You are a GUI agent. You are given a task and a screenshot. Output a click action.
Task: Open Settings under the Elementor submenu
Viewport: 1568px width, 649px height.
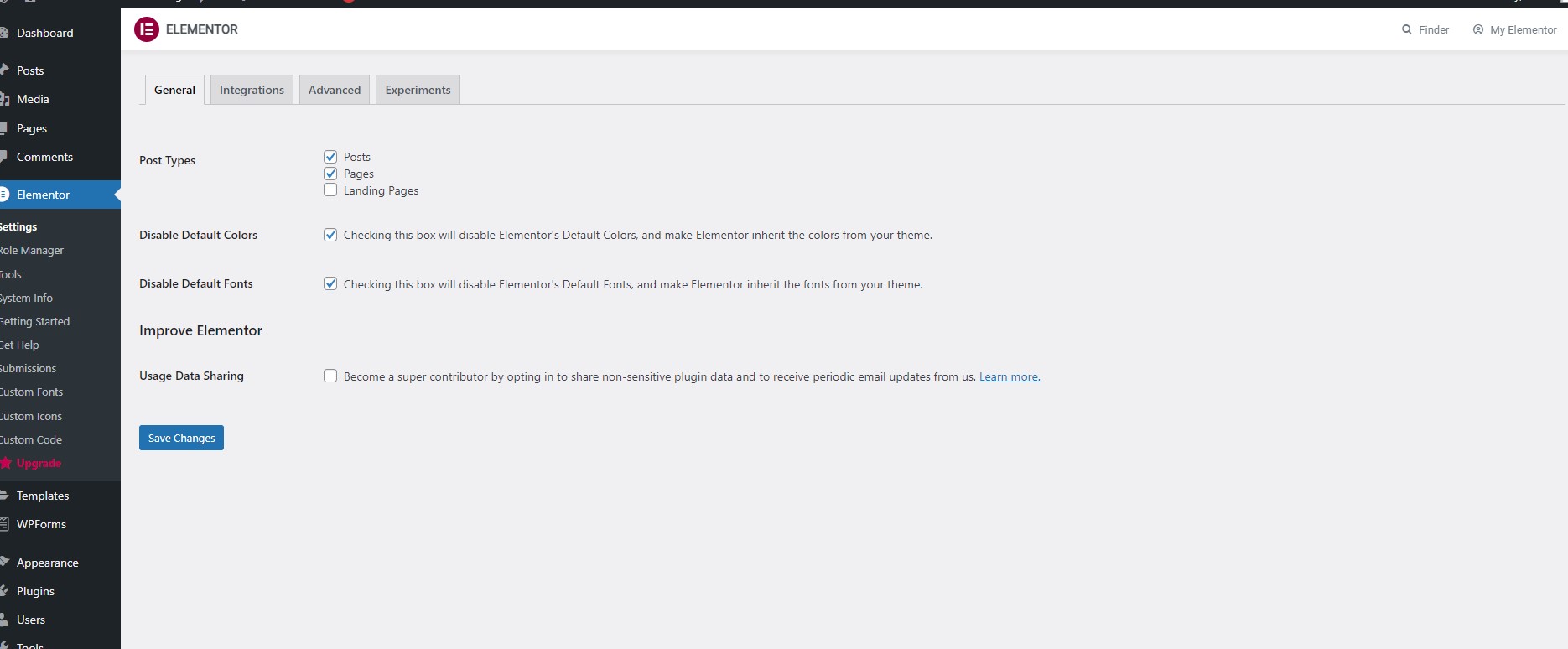[18, 226]
